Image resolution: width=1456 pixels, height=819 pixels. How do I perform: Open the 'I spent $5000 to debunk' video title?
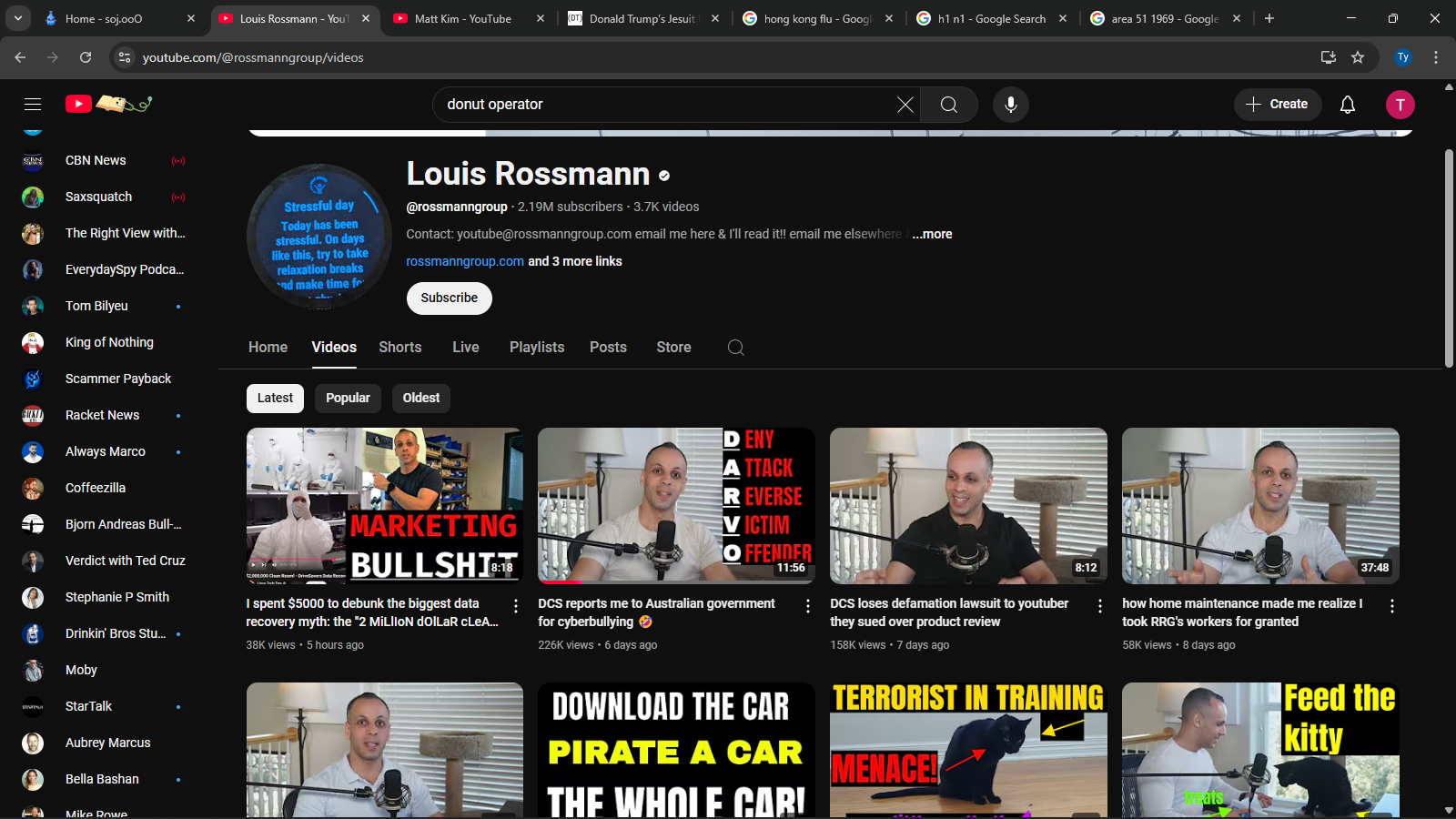[372, 612]
